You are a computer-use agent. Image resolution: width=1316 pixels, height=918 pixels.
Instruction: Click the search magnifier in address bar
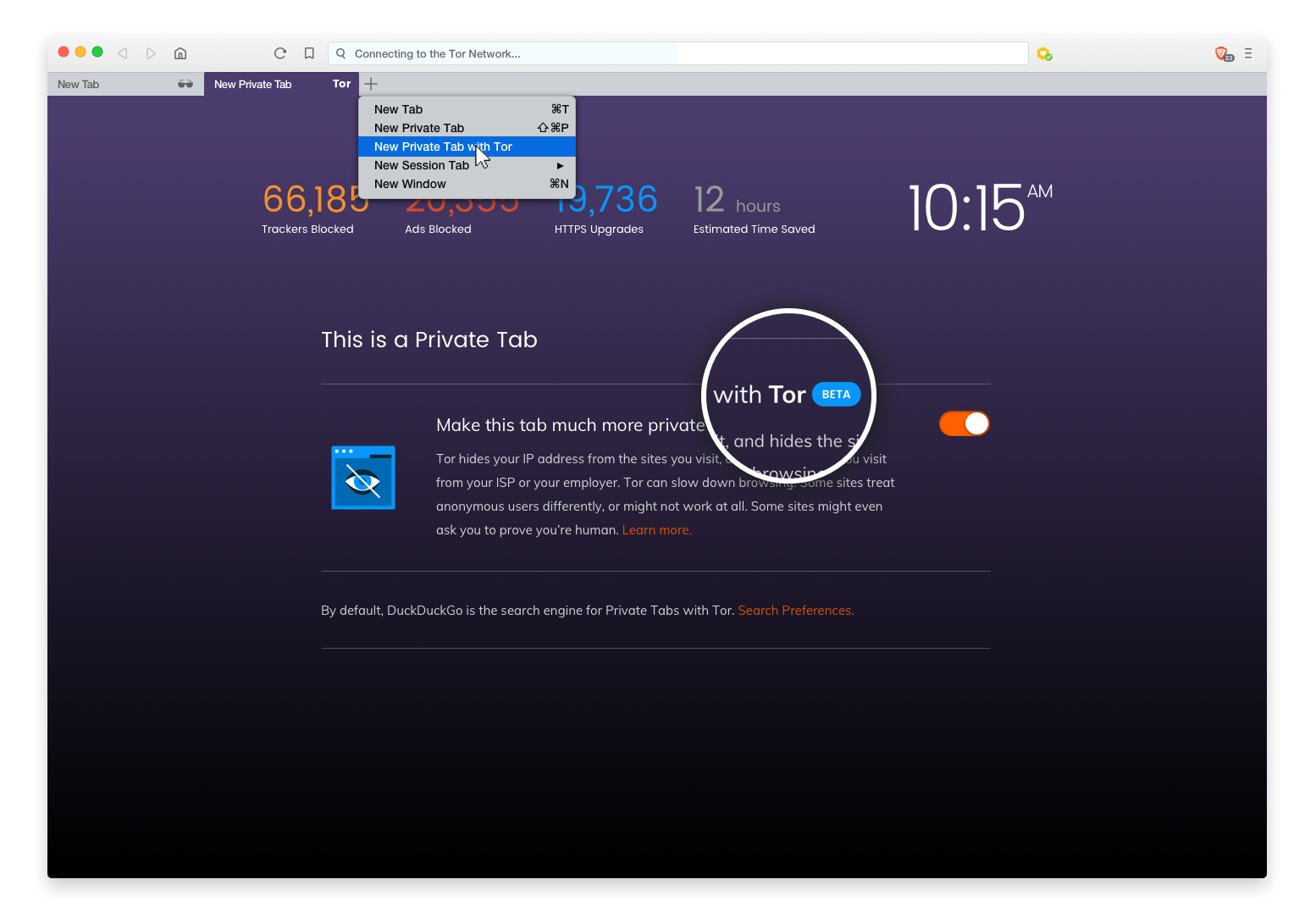pyautogui.click(x=340, y=53)
